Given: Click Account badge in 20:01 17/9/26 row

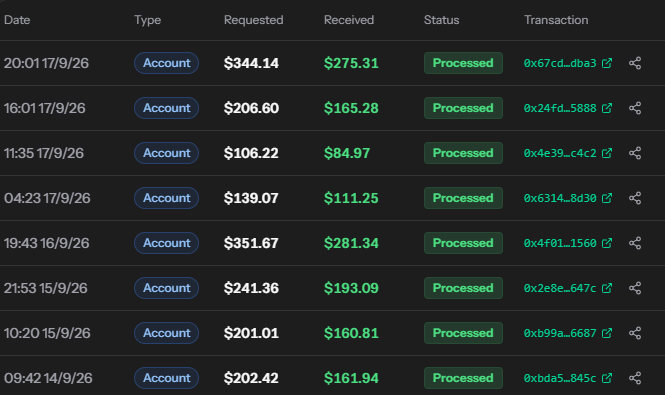Looking at the screenshot, I should [166, 63].
